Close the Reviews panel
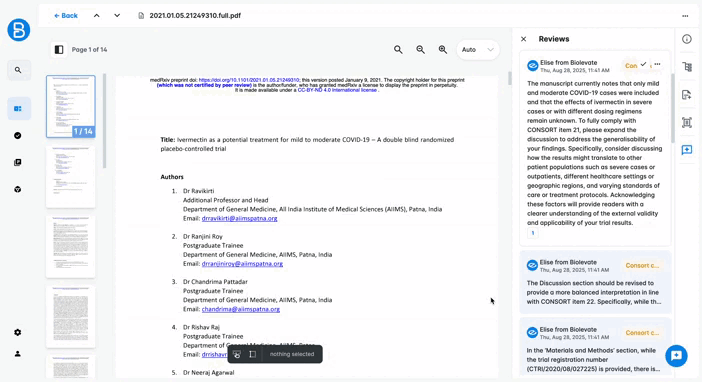The height and width of the screenshot is (382, 702). 523,39
